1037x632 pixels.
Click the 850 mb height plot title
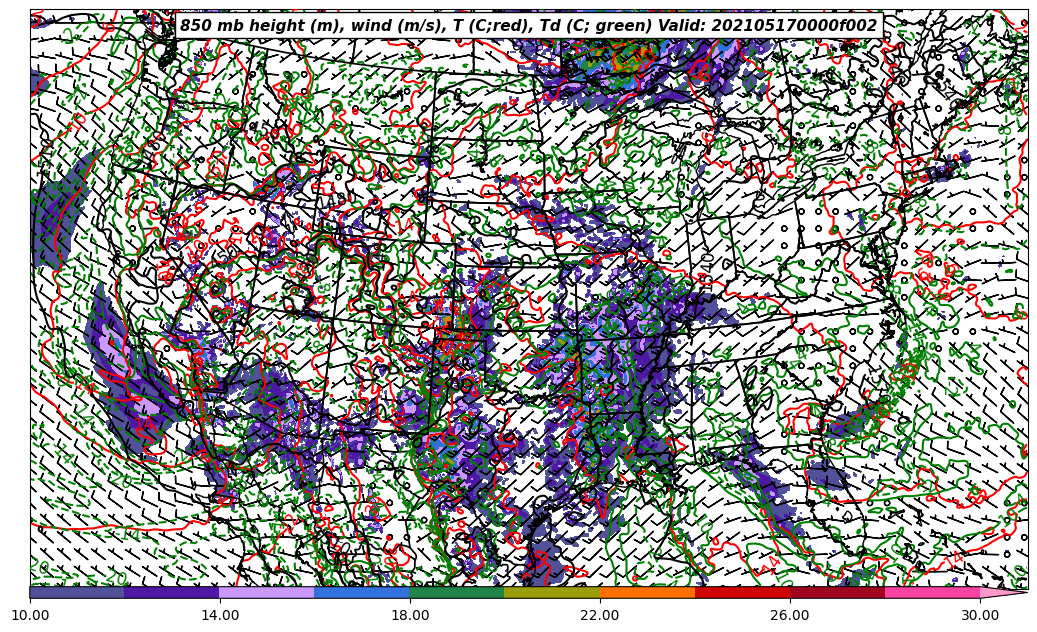tap(529, 26)
